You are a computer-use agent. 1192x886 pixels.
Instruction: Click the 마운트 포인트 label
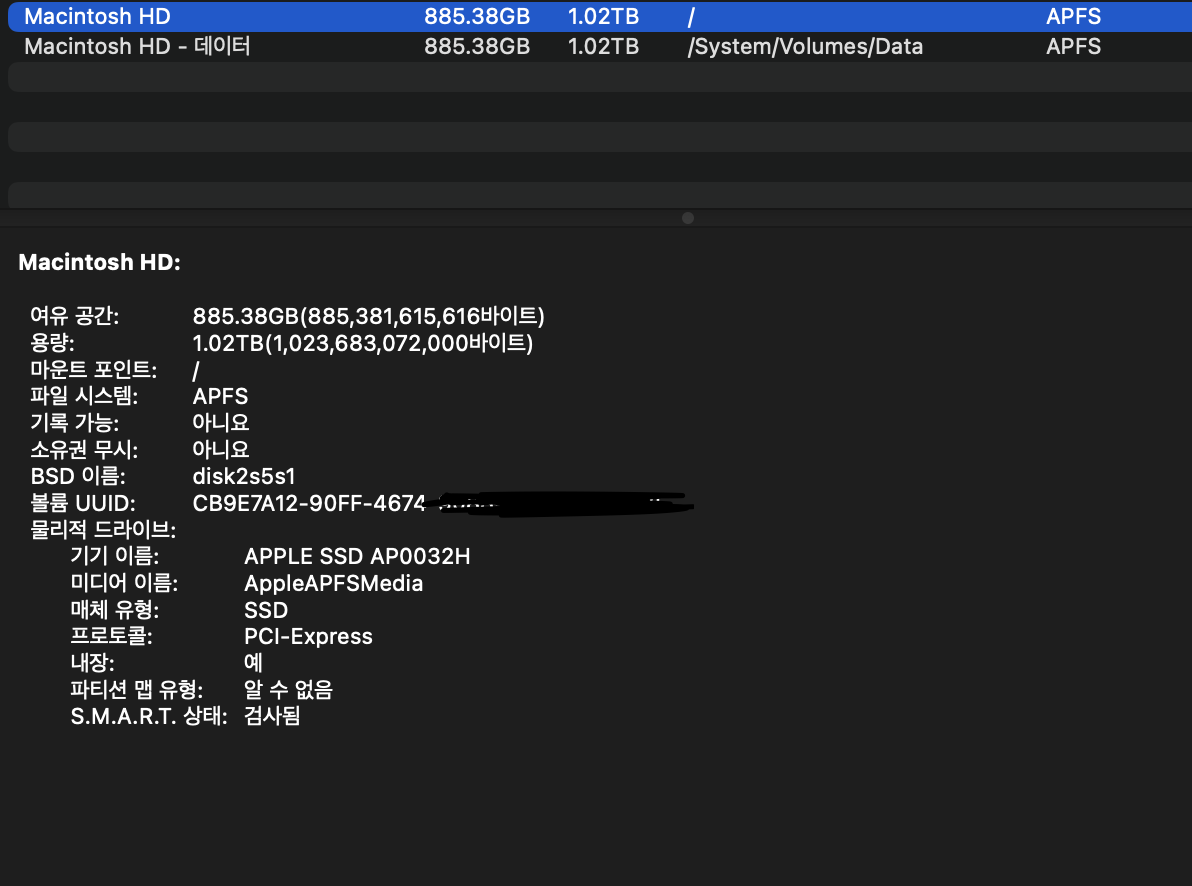94,370
